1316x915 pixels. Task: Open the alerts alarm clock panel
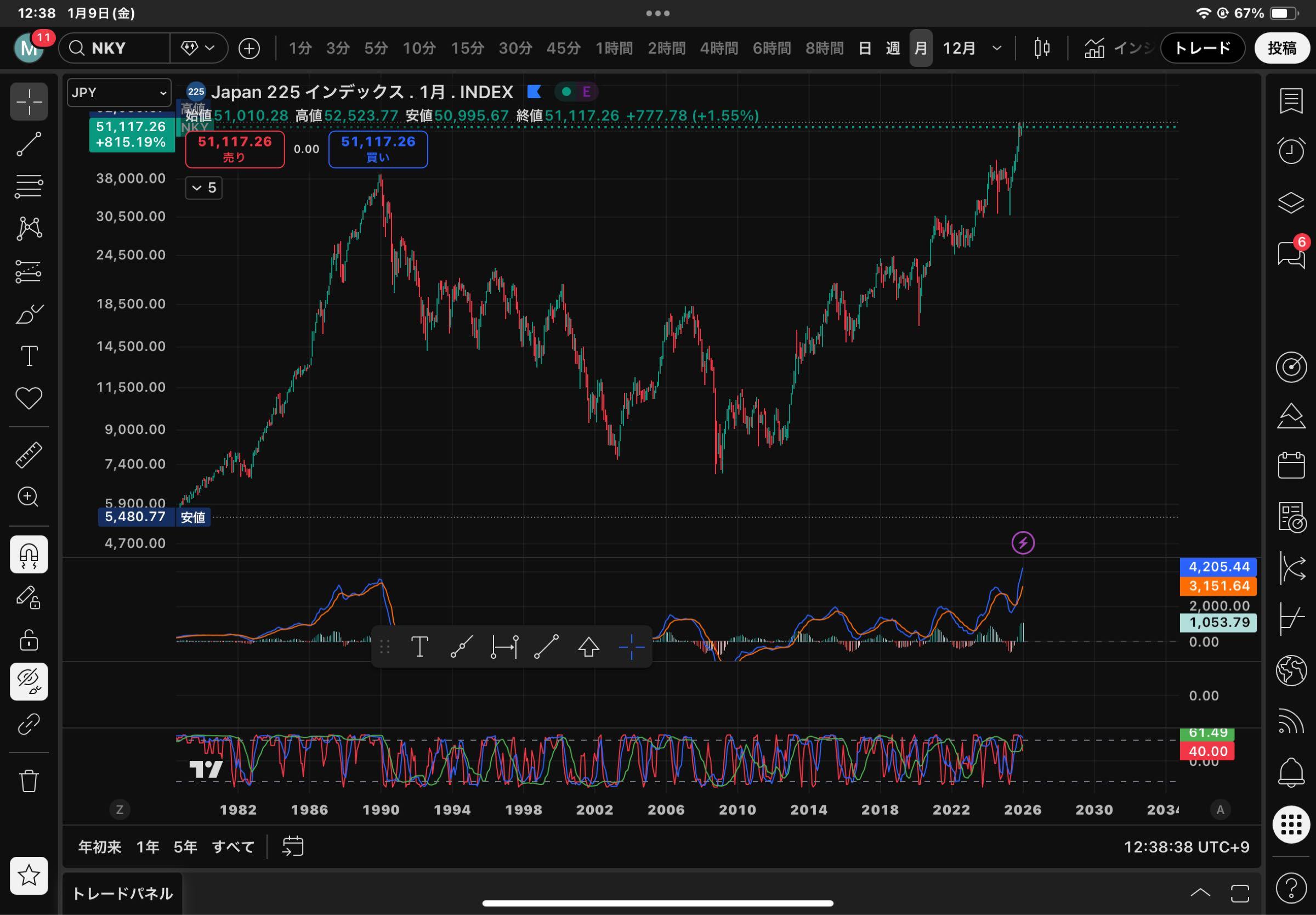coord(1291,151)
